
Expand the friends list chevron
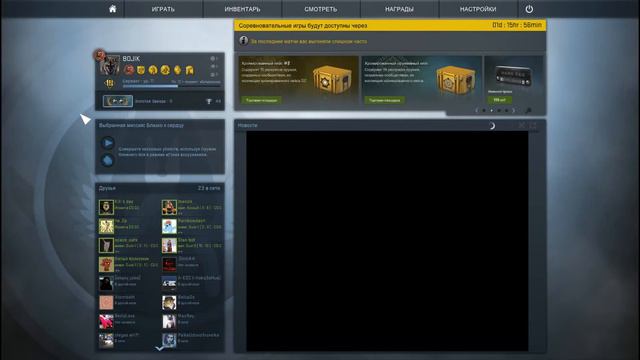160,348
